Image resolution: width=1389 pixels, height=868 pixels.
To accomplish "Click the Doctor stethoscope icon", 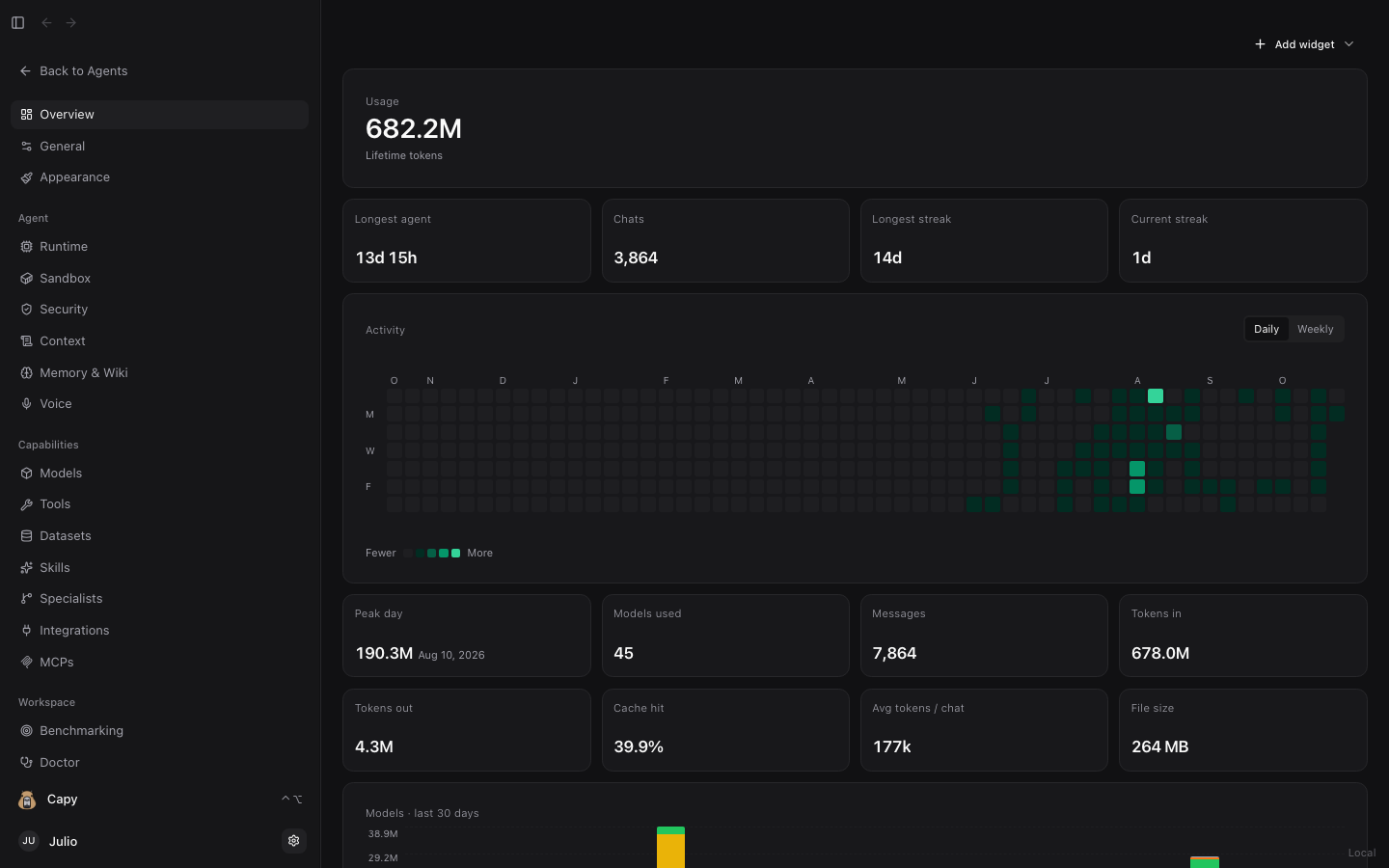I will tap(27, 763).
